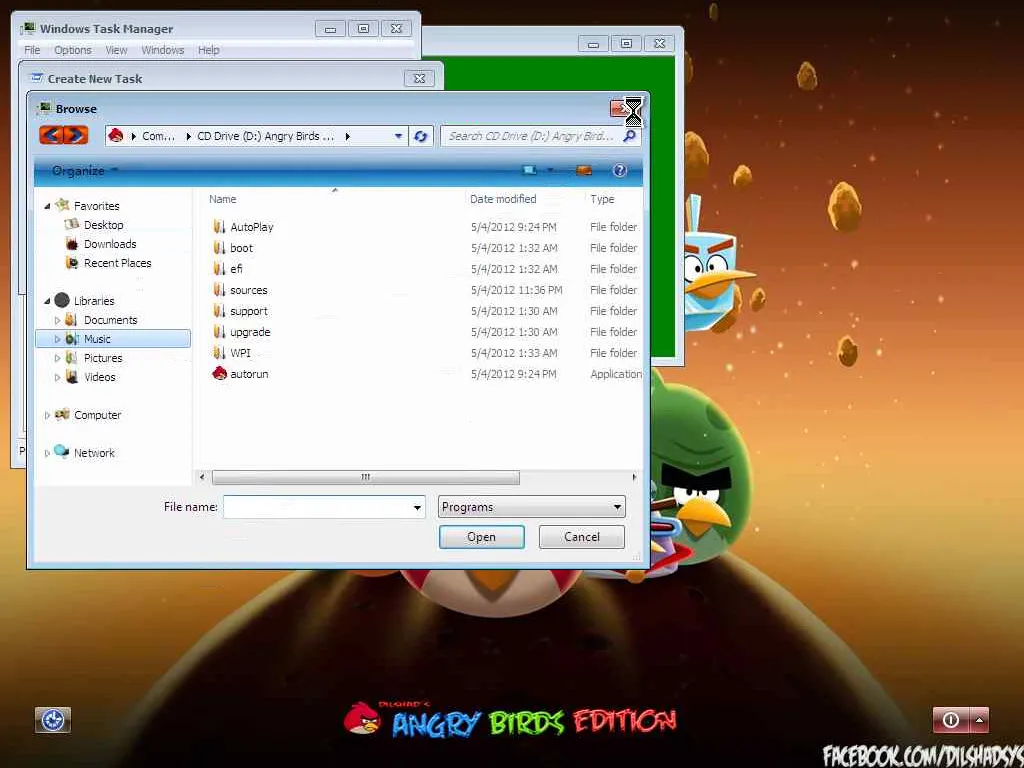Select the sources folder icon

point(219,289)
